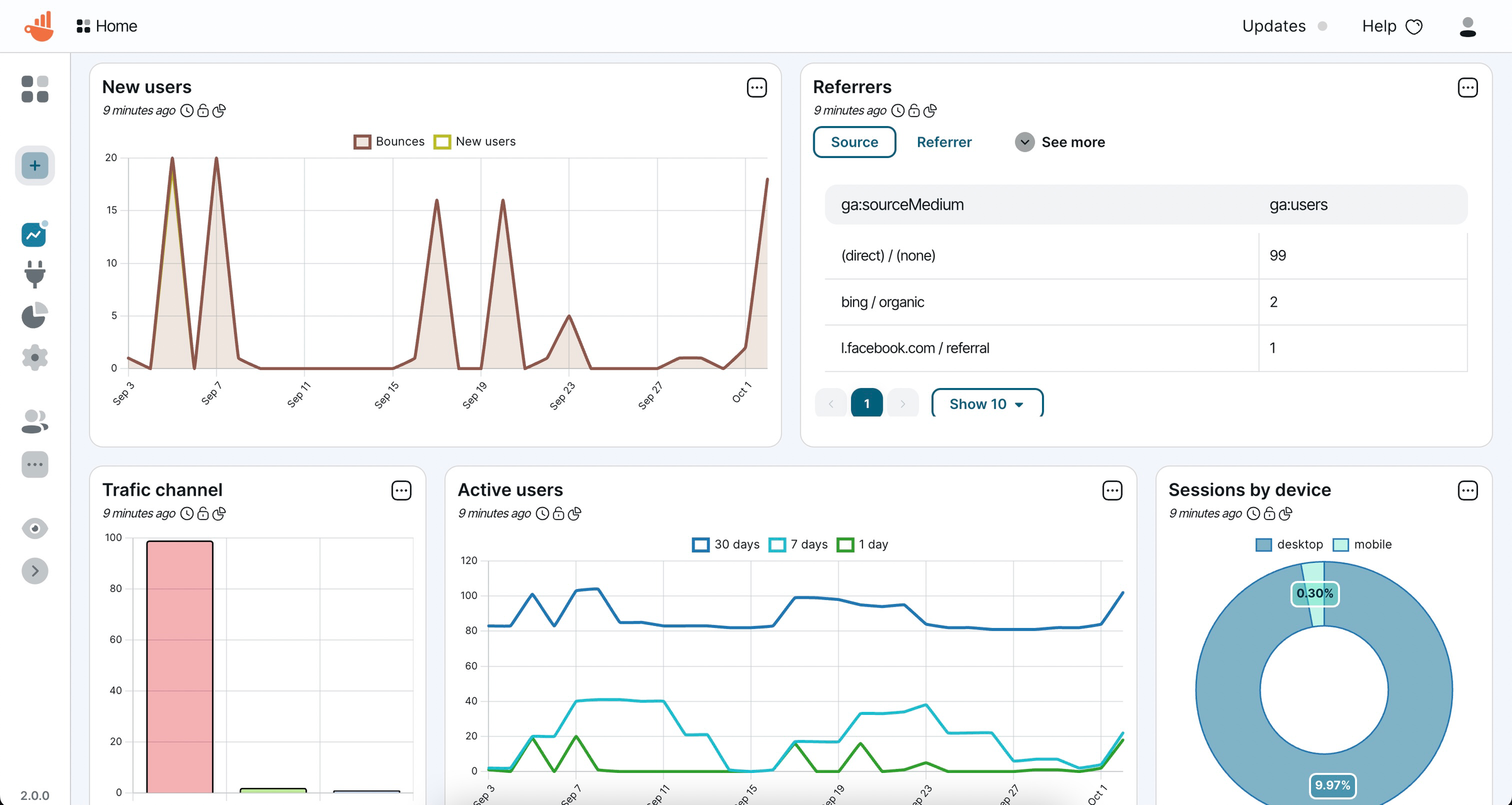The width and height of the screenshot is (1512, 805).
Task: Click the users icon in the sidebar
Action: 35,421
